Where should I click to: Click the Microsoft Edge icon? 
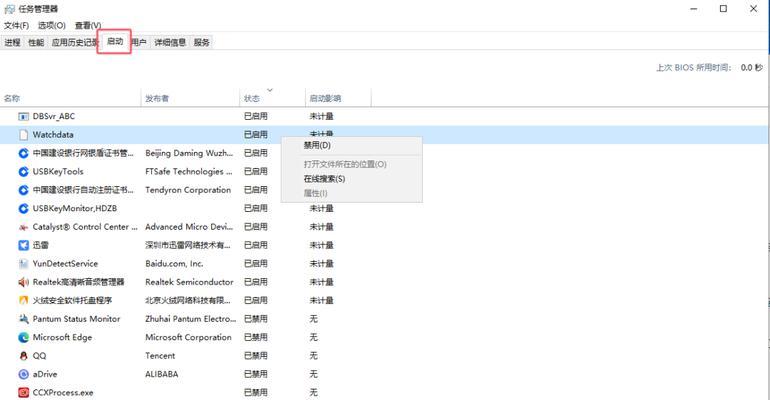[x=23, y=338]
